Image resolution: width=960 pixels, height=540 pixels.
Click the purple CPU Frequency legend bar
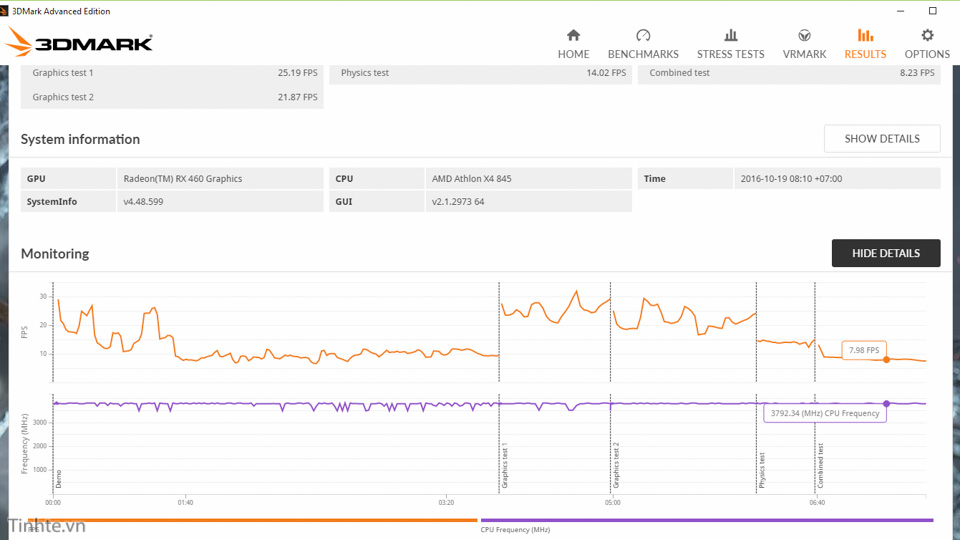(x=707, y=520)
